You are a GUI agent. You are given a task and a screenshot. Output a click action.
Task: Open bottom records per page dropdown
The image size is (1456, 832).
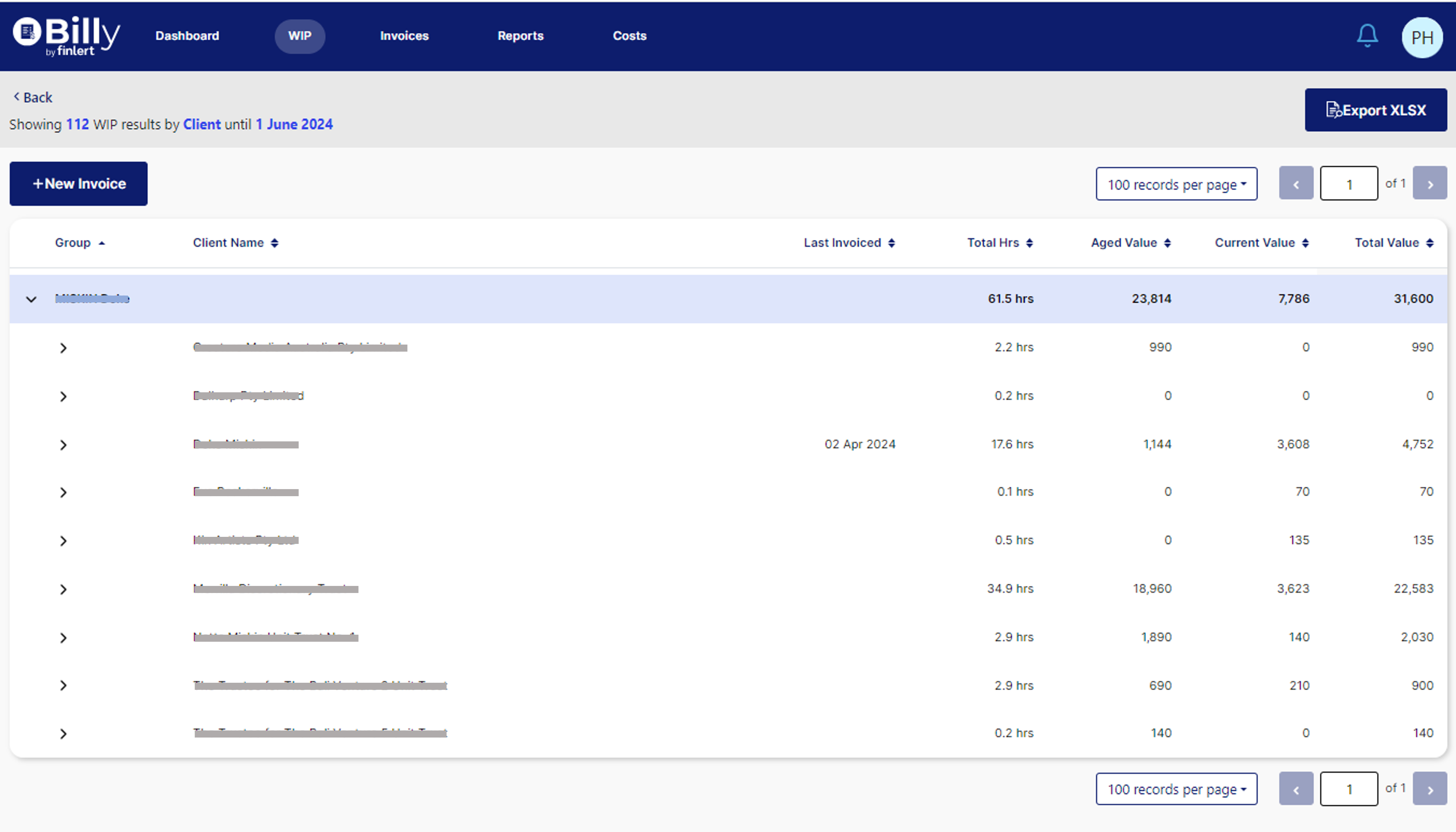coord(1176,789)
